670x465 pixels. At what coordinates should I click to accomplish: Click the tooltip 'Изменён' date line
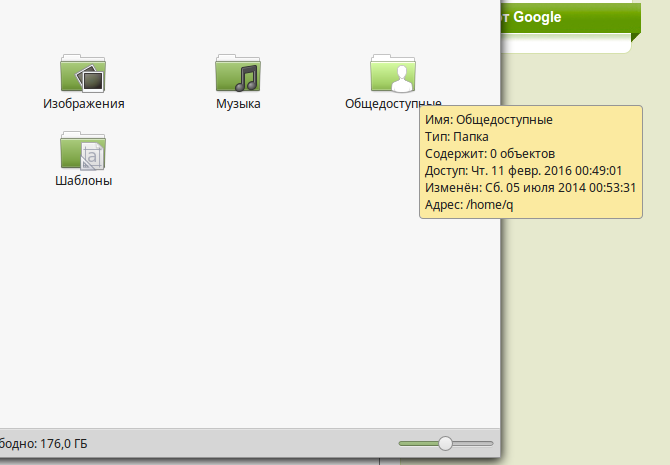(x=531, y=188)
